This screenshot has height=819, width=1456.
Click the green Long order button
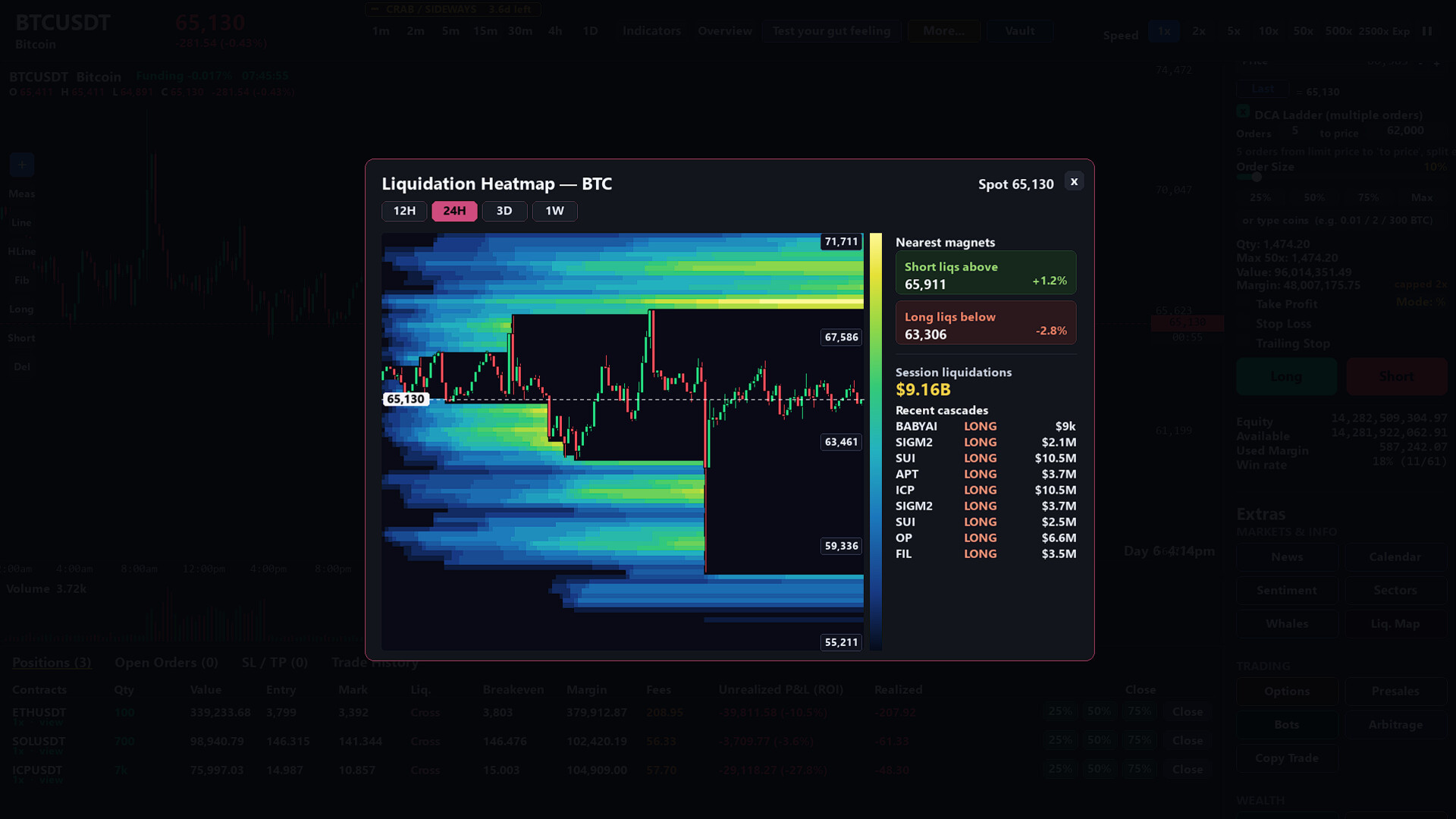pos(1286,377)
